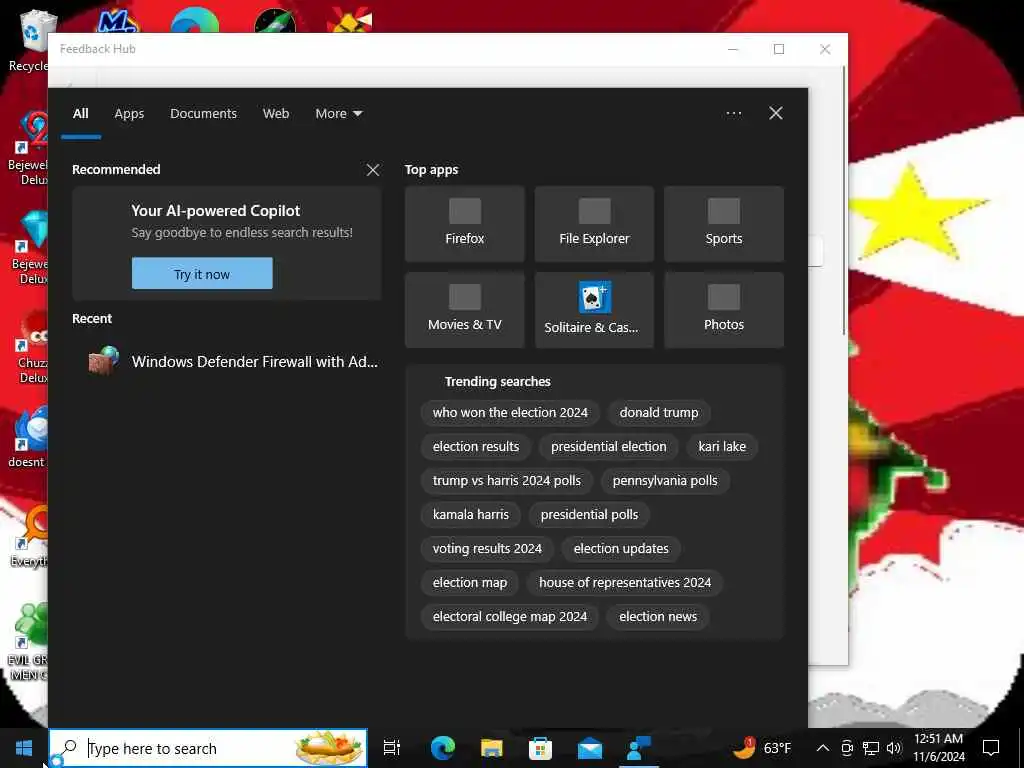Select the 'kari lake' trending chip

coord(722,447)
